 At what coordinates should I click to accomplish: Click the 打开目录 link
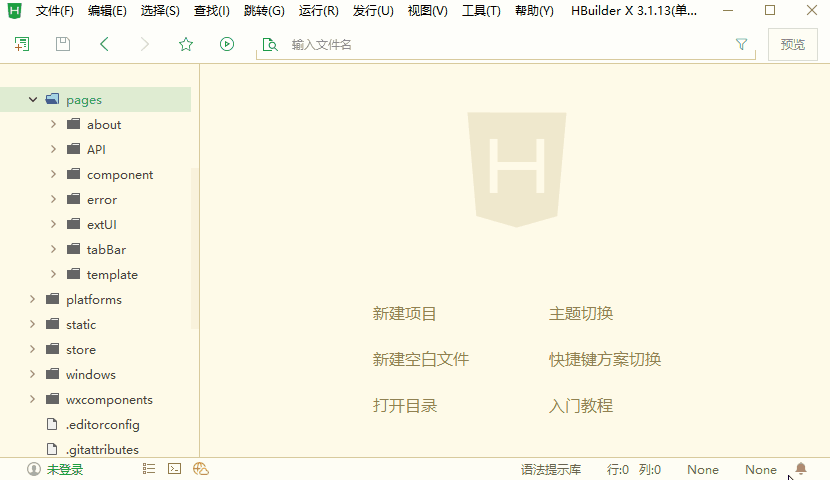pos(405,406)
